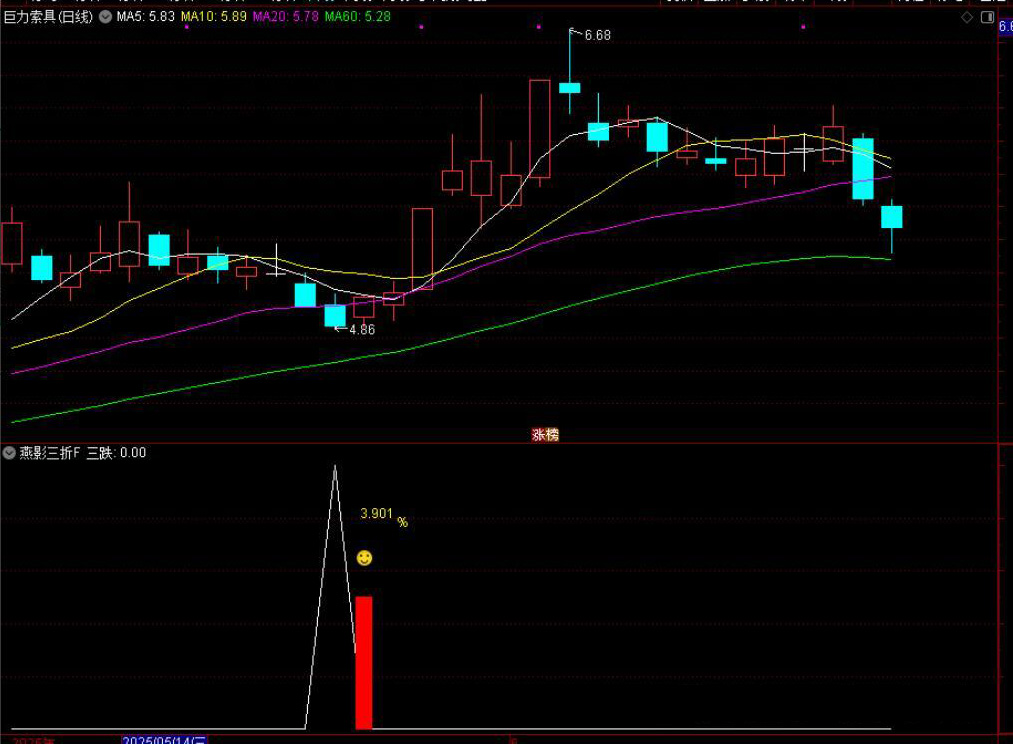This screenshot has height=744, width=1013.
Task: Expand the 燕影三折F indicator dropdown arrow
Action: point(9,453)
